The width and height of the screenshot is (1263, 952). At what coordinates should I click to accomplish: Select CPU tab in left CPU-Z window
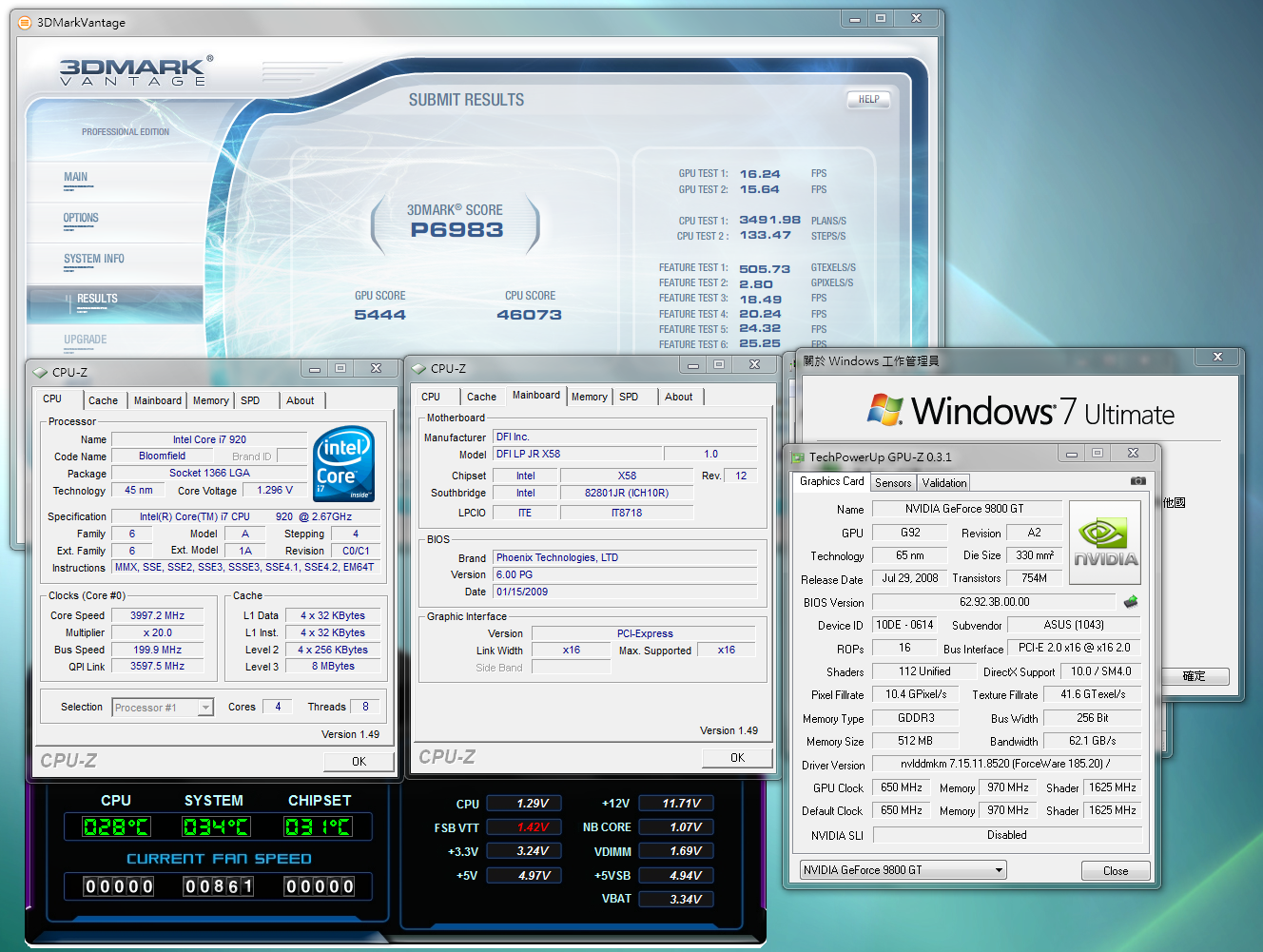tap(52, 398)
